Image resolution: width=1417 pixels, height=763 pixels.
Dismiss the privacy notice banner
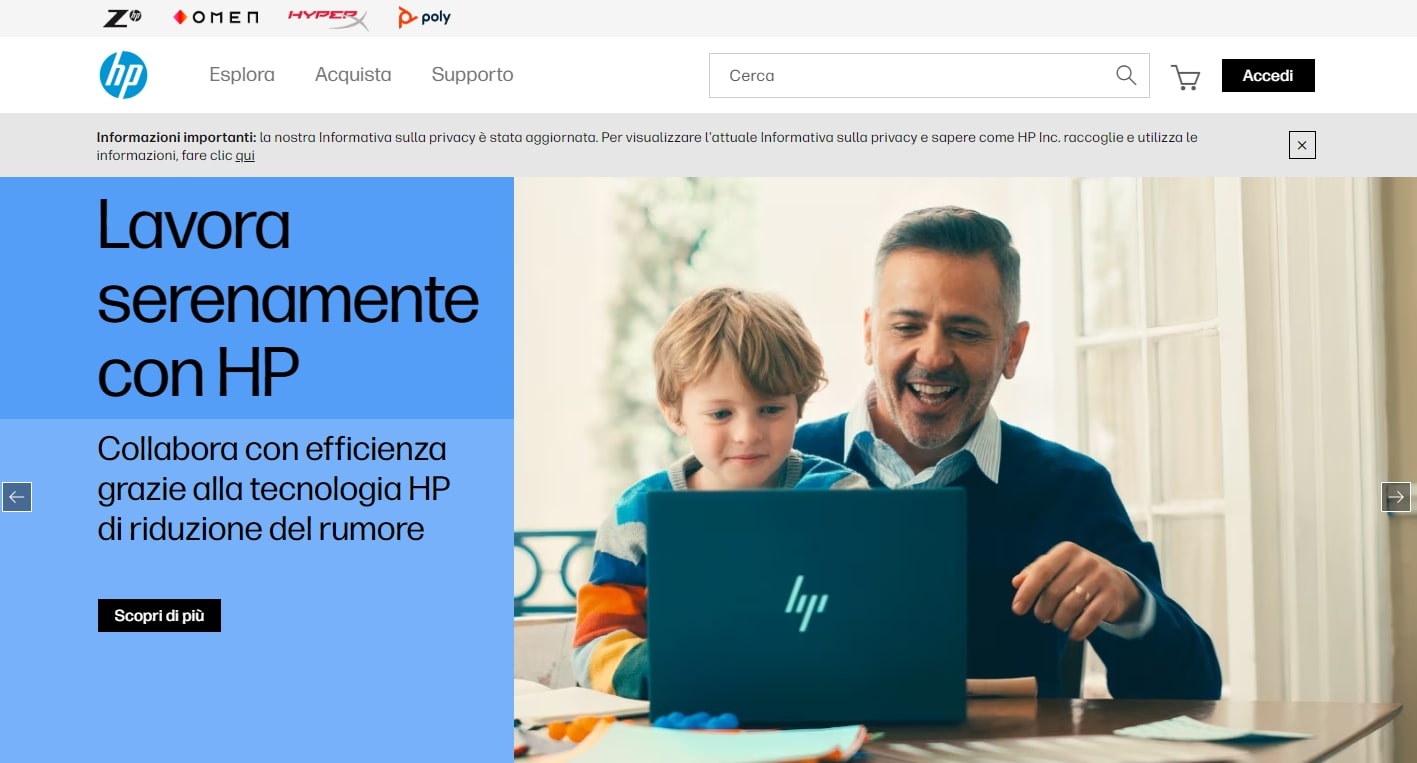pyautogui.click(x=1302, y=145)
